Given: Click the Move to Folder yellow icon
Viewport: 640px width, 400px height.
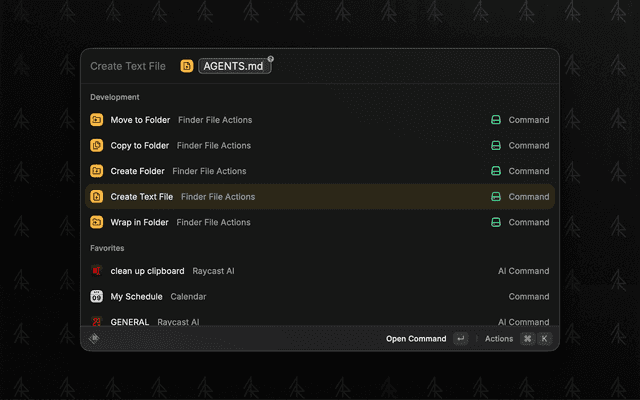Looking at the screenshot, I should click(97, 120).
